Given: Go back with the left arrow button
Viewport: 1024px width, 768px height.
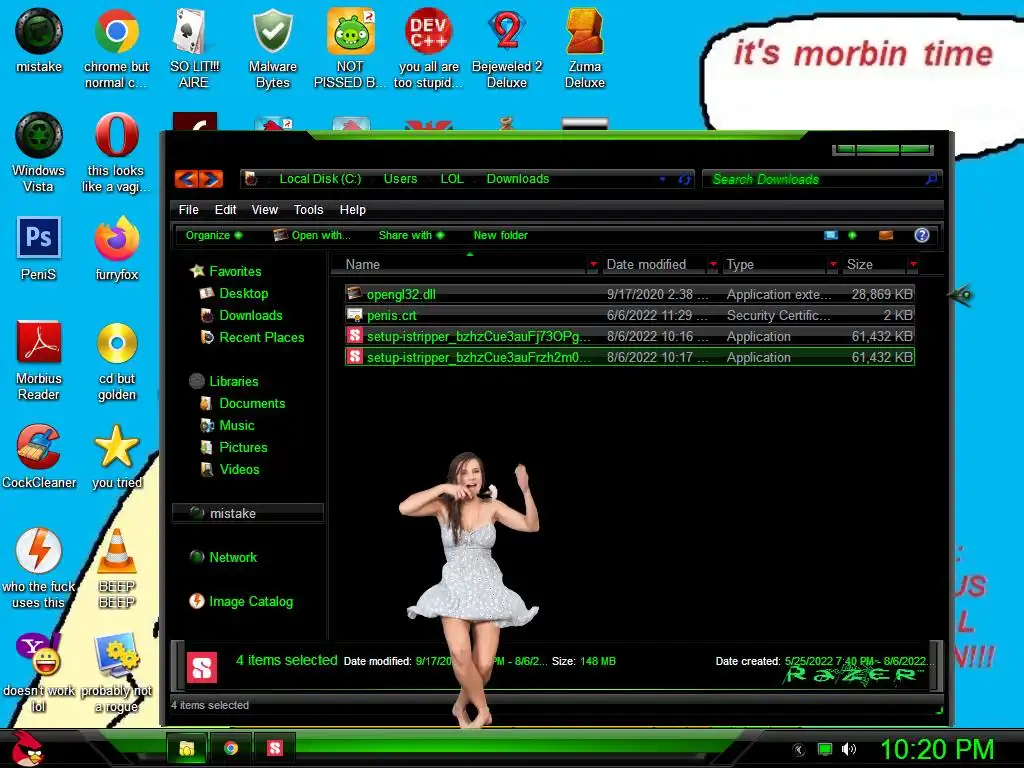Looking at the screenshot, I should tap(187, 179).
